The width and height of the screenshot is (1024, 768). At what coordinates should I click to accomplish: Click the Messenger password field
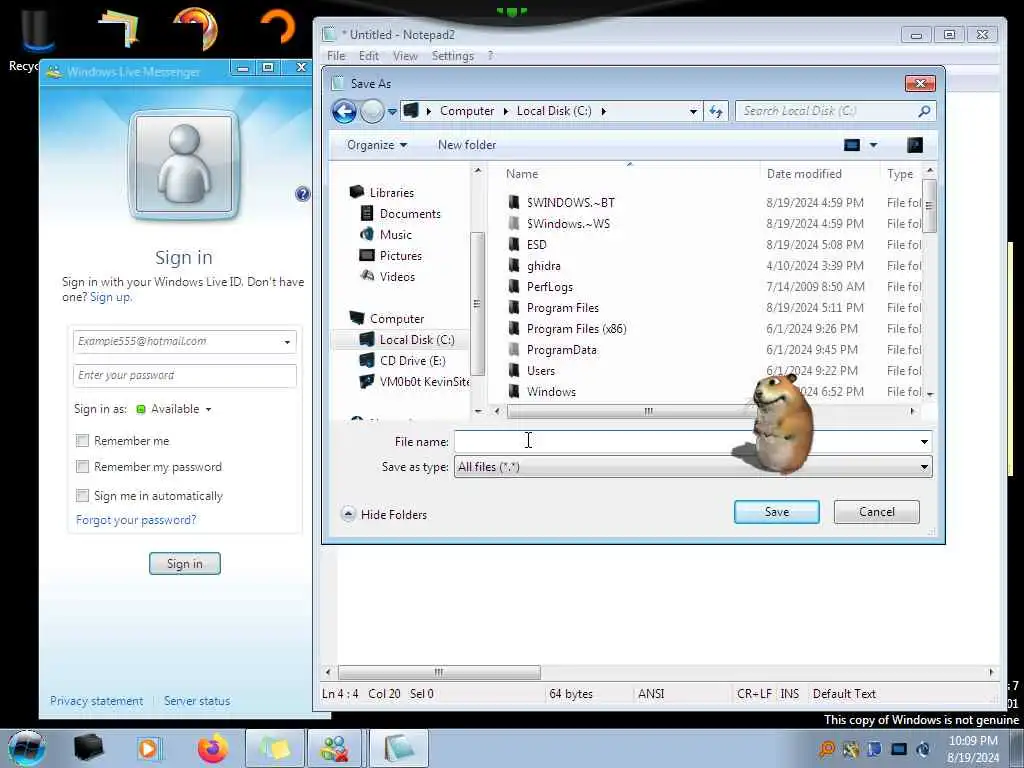pos(185,376)
